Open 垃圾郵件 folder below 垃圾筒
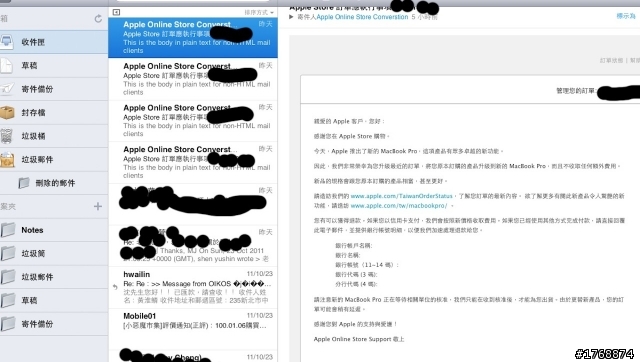The image size is (640, 362). 54,277
